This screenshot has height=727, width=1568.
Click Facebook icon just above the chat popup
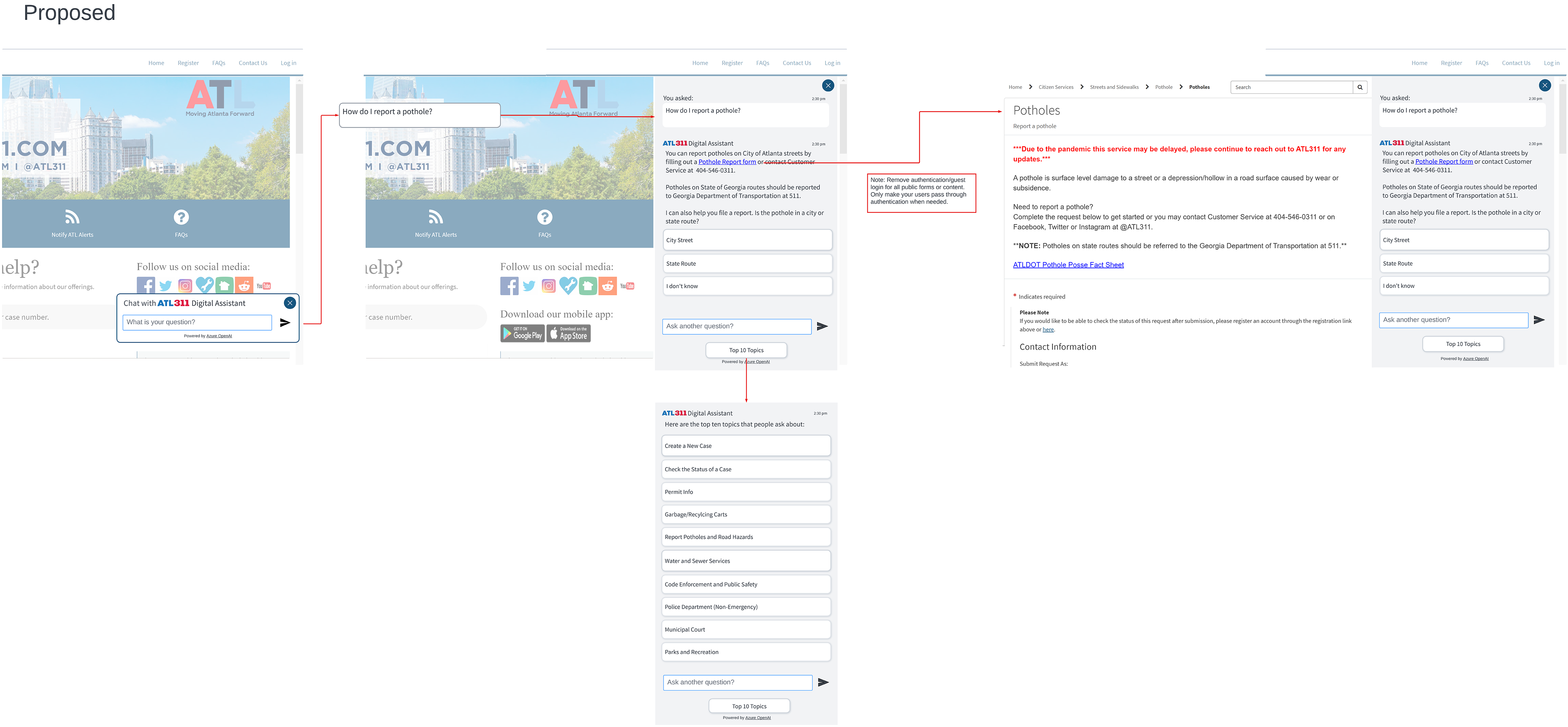146,285
